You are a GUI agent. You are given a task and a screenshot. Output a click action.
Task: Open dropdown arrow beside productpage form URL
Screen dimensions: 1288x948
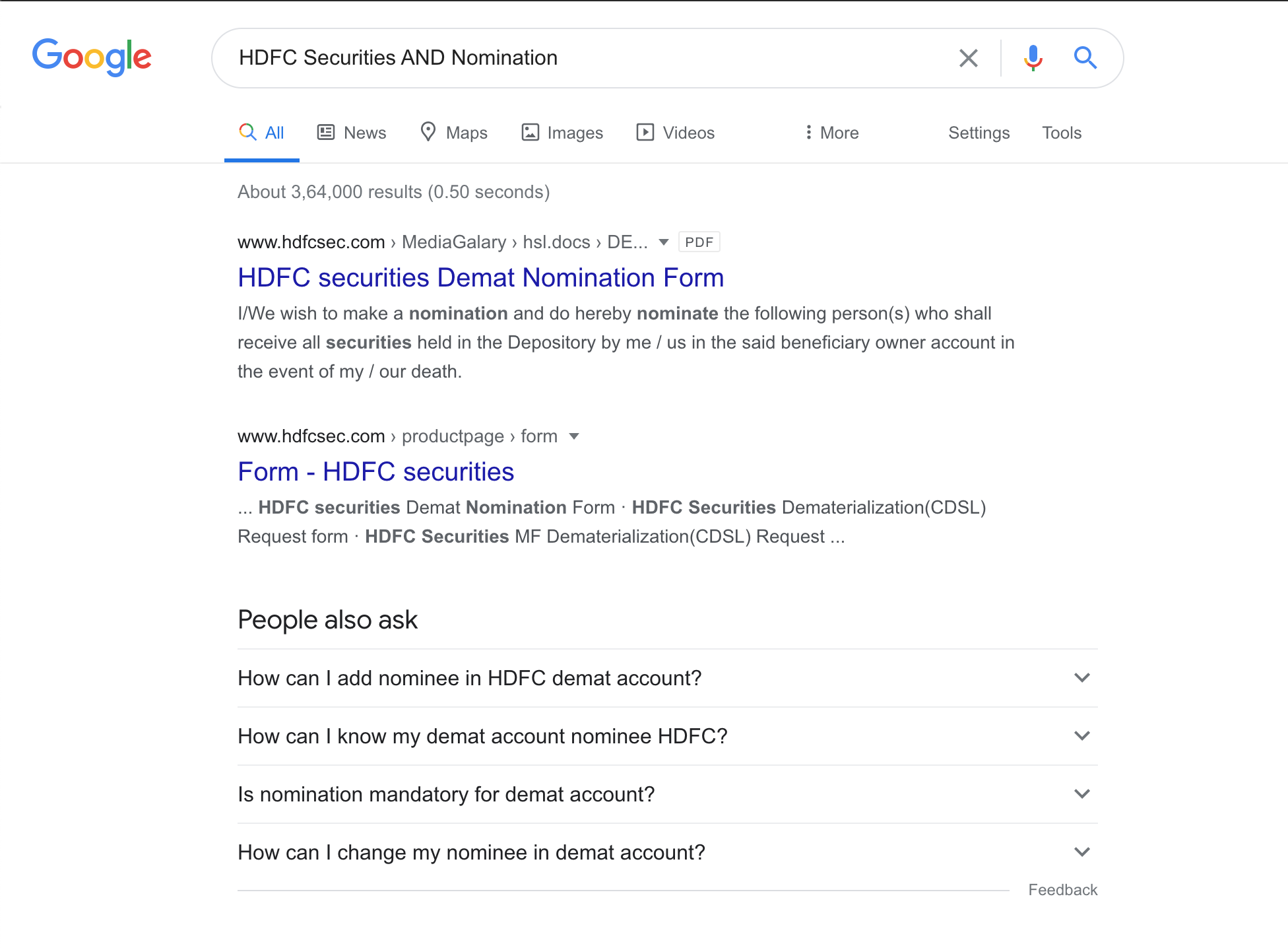point(574,436)
